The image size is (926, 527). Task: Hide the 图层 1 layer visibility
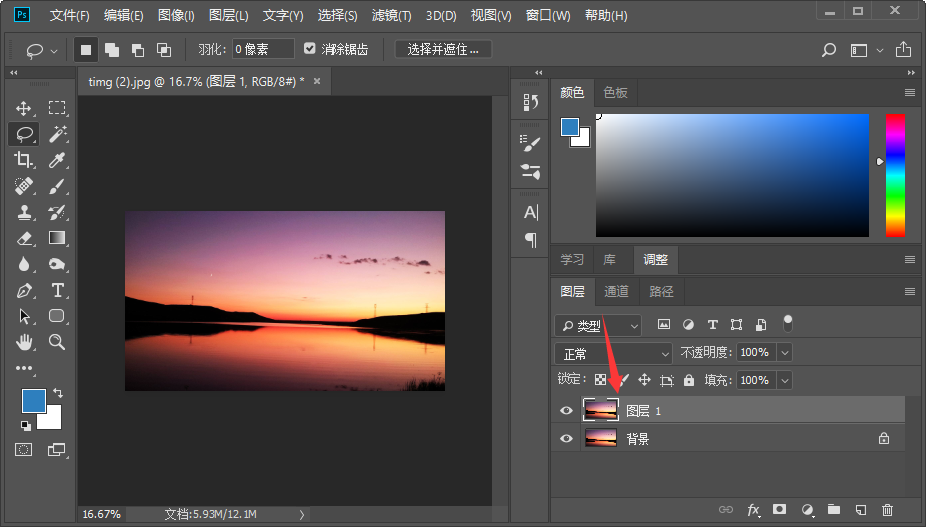[567, 411]
